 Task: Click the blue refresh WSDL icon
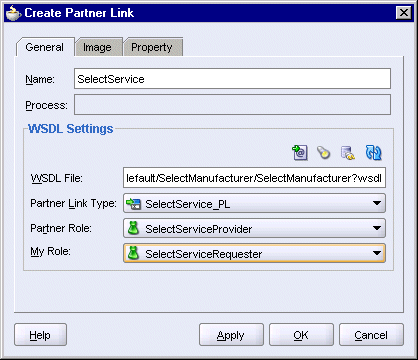[373, 153]
